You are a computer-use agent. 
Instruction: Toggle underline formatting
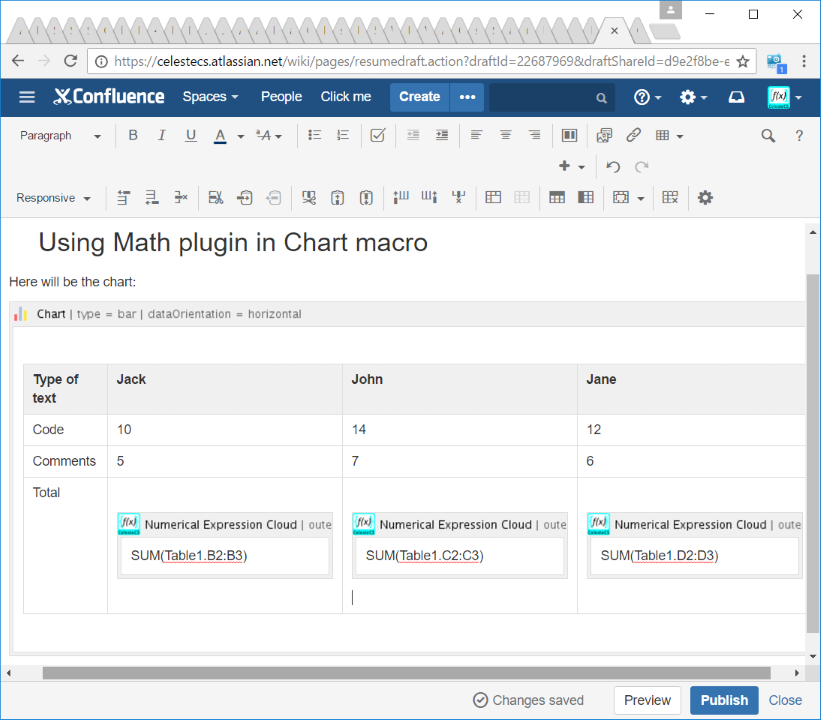pos(191,136)
